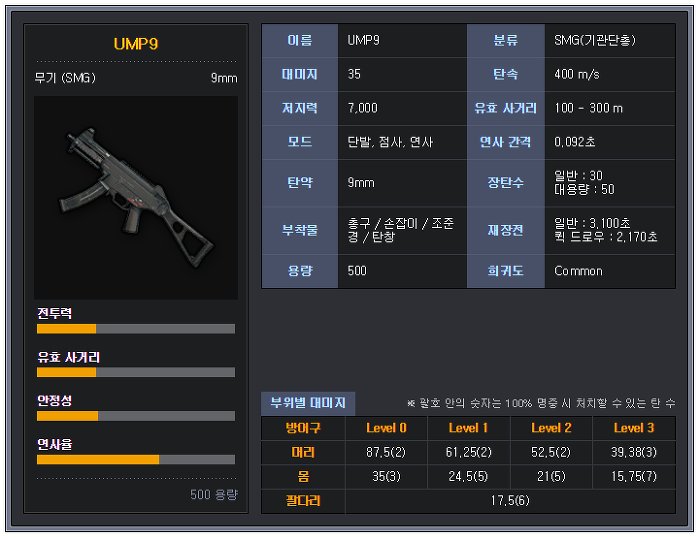Click the 장탄수 label cell
The width and height of the screenshot is (700, 540).
(x=506, y=183)
